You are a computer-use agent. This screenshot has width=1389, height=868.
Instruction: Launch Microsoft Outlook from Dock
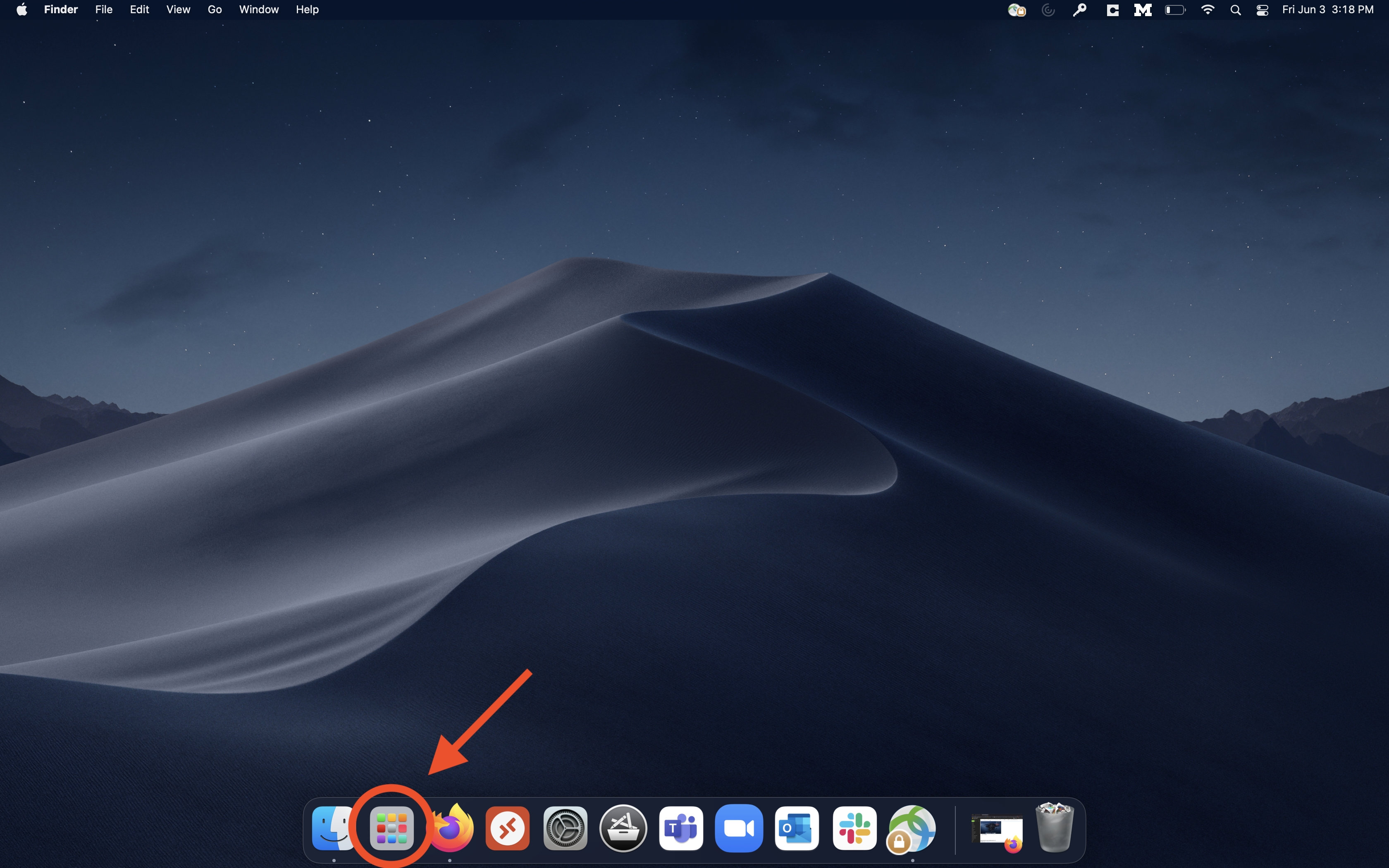tap(797, 828)
